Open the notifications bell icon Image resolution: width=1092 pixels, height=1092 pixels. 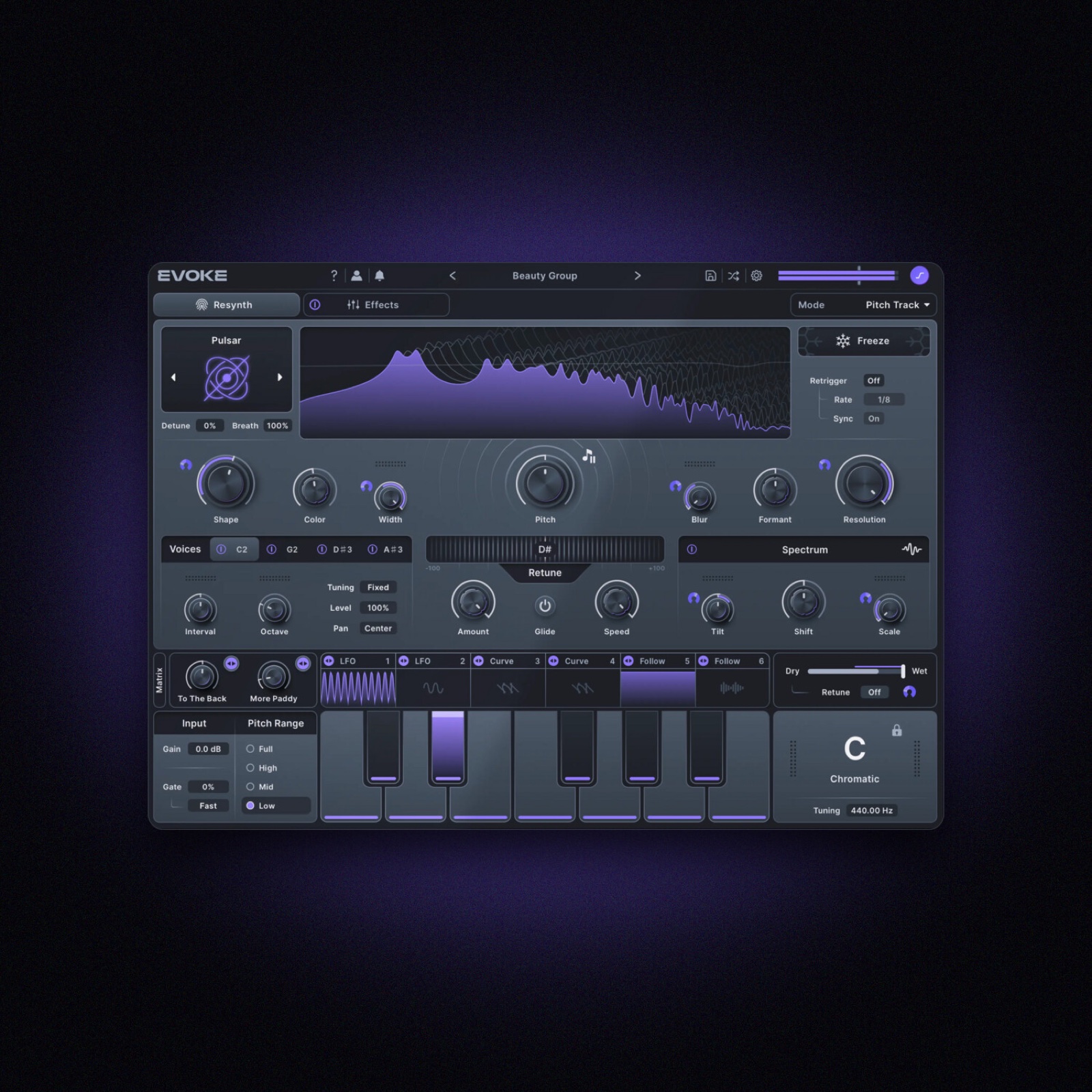[x=379, y=276]
